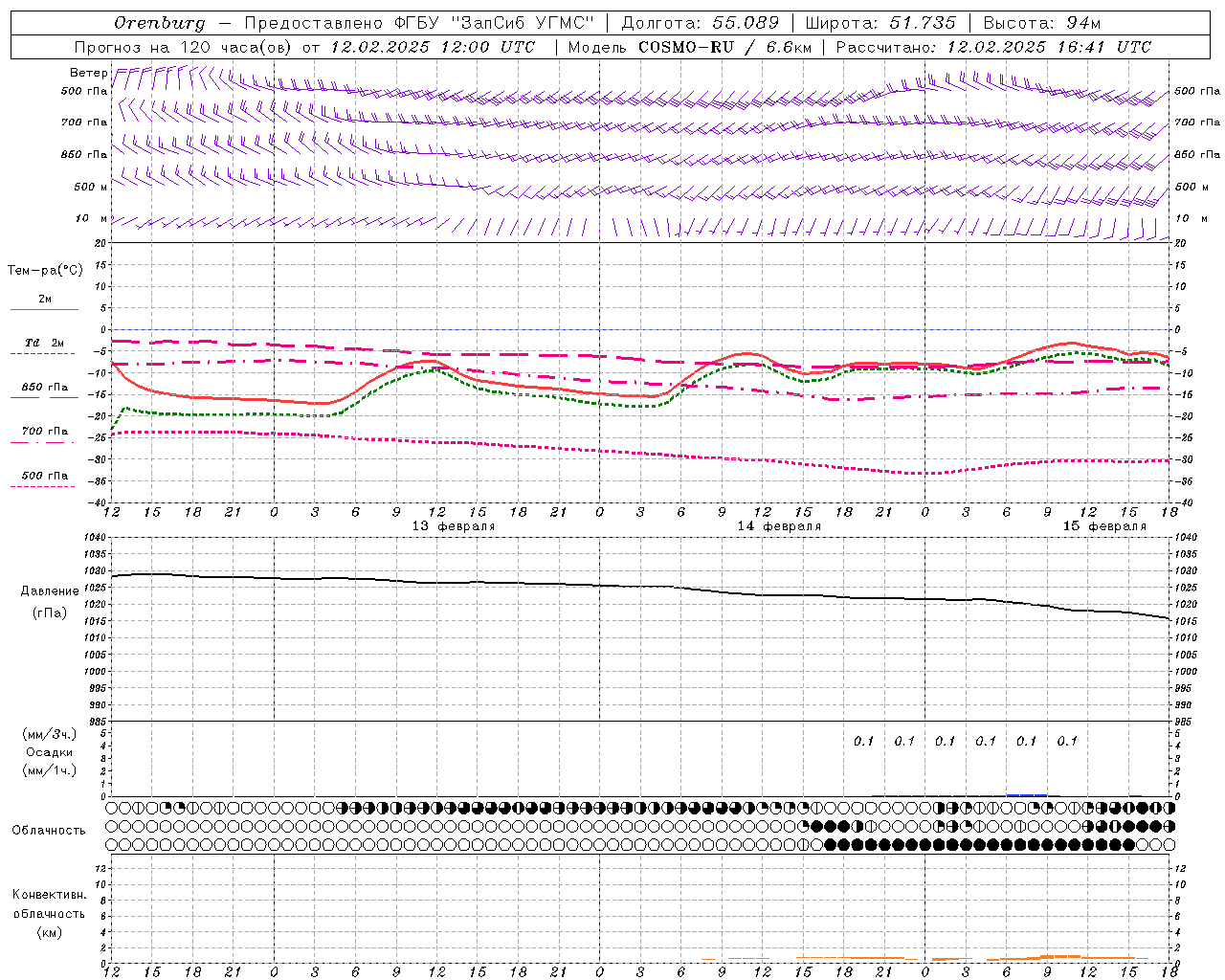Click '500 гПа' in the temperature legend
The image size is (1225, 980).
pyautogui.click(x=44, y=476)
